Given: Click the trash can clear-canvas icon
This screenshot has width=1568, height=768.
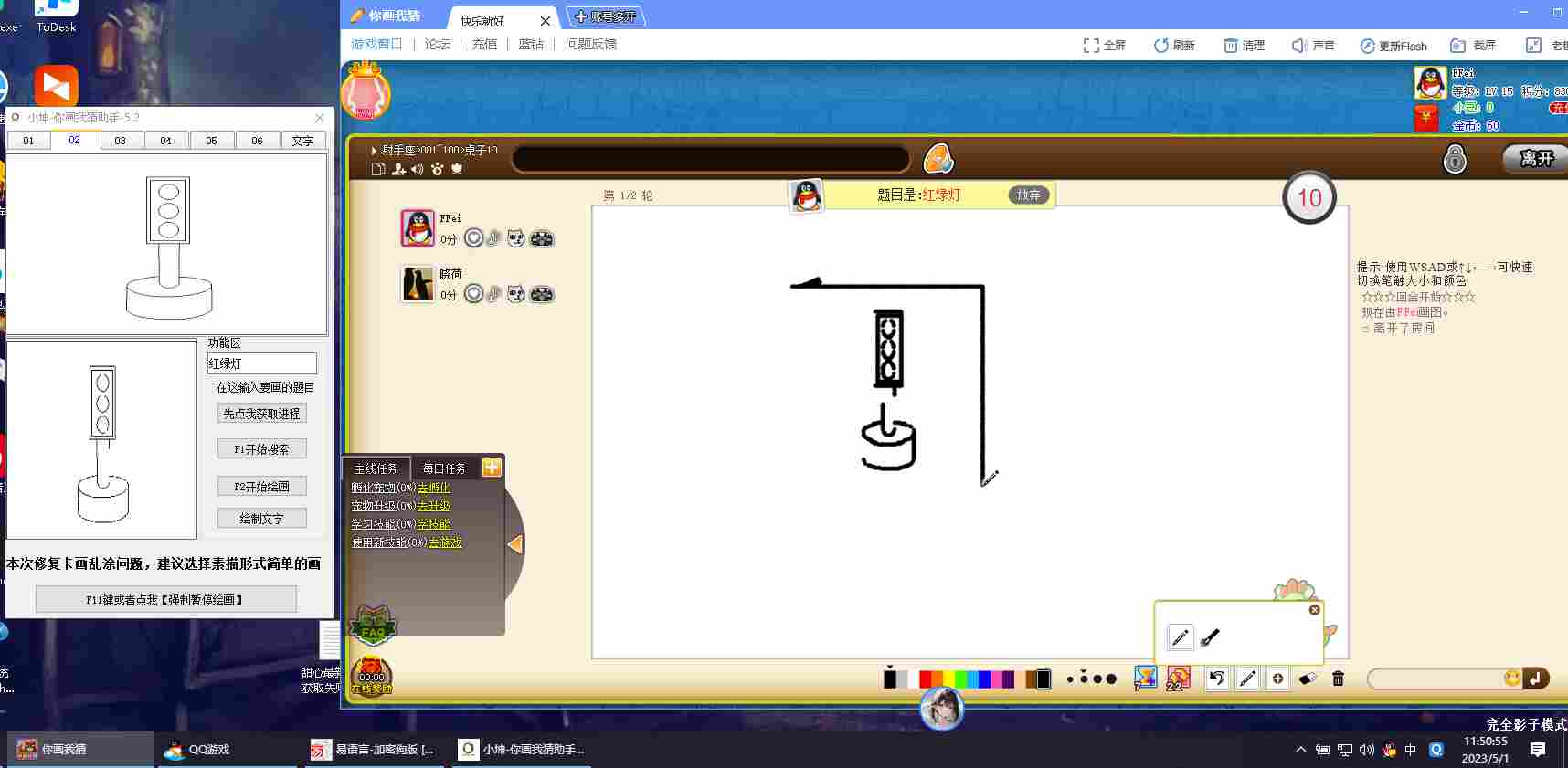Looking at the screenshot, I should pos(1338,679).
